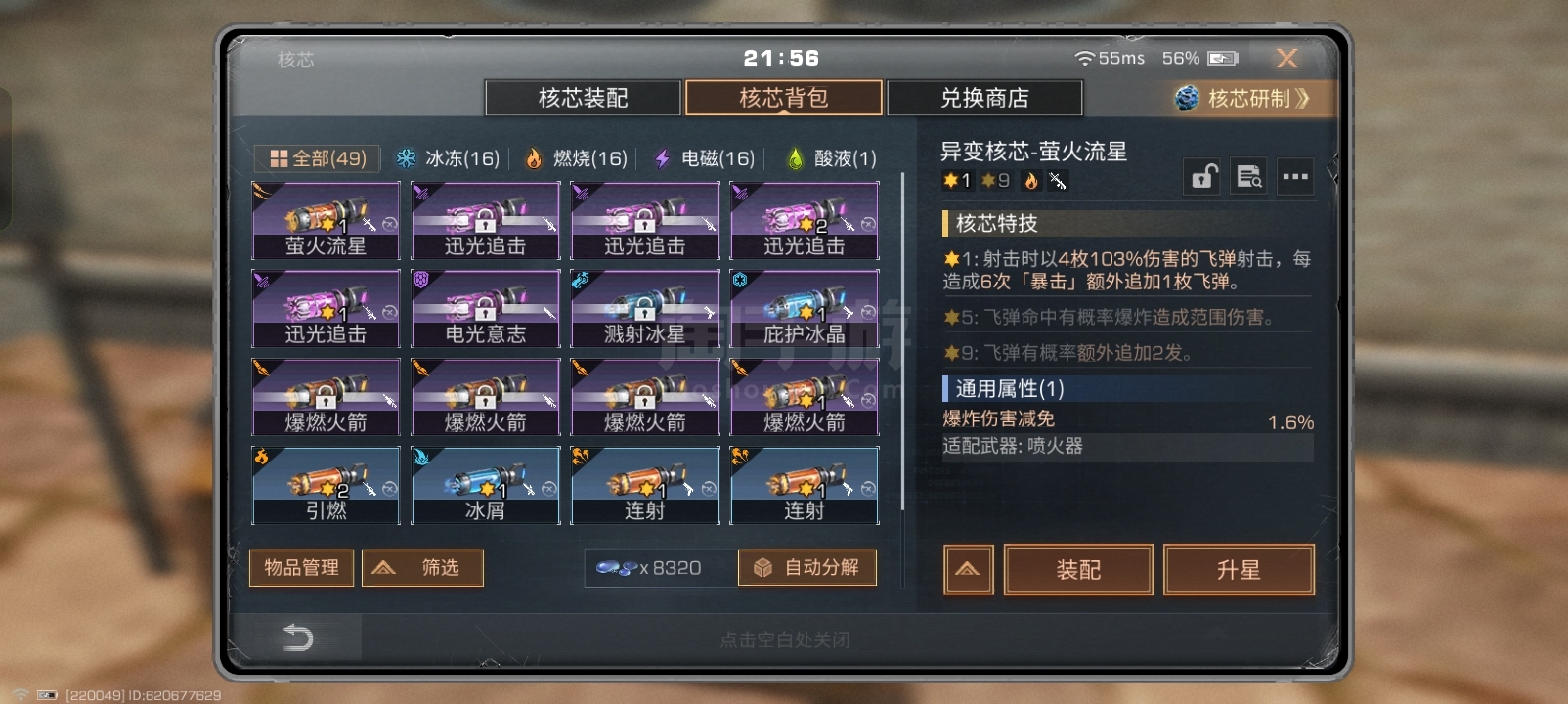Open the three-dot more options menu

(x=1295, y=177)
